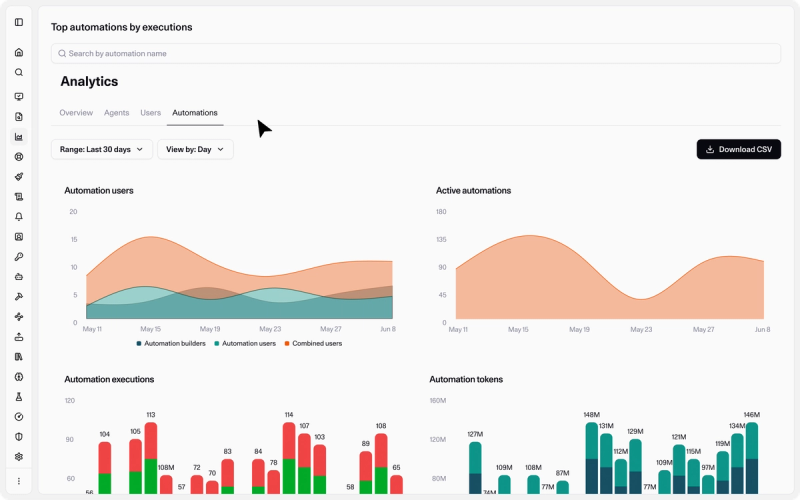Click the 146M tokens bar
The height and width of the screenshot is (500, 800).
(752, 458)
